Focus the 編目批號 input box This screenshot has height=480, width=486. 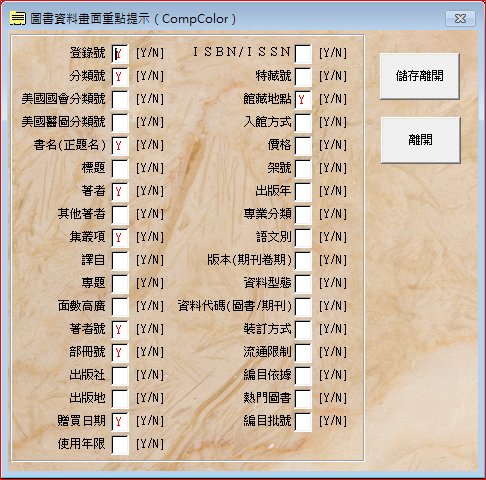[x=303, y=422]
